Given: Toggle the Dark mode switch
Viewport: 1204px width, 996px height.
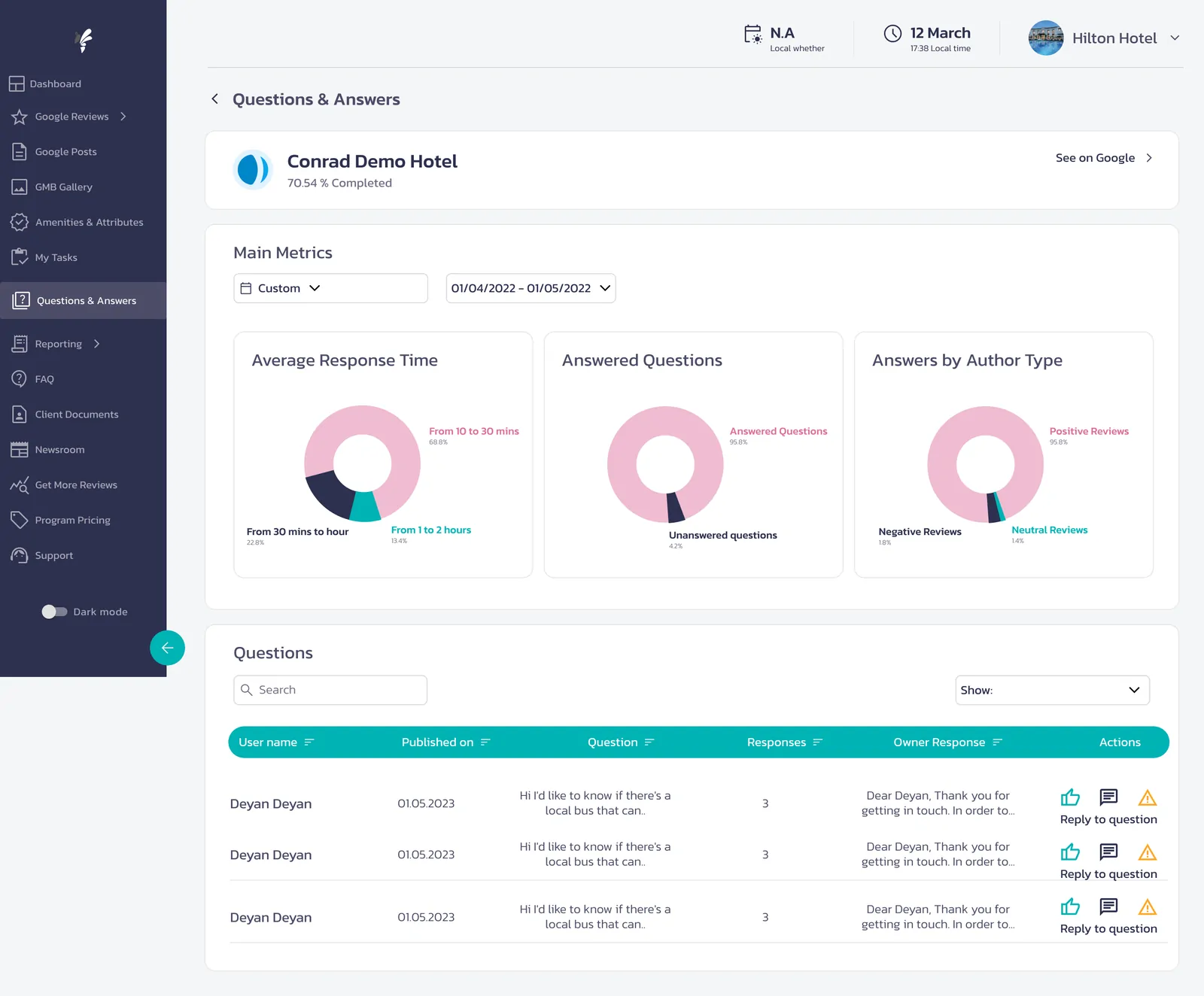Looking at the screenshot, I should (54, 612).
